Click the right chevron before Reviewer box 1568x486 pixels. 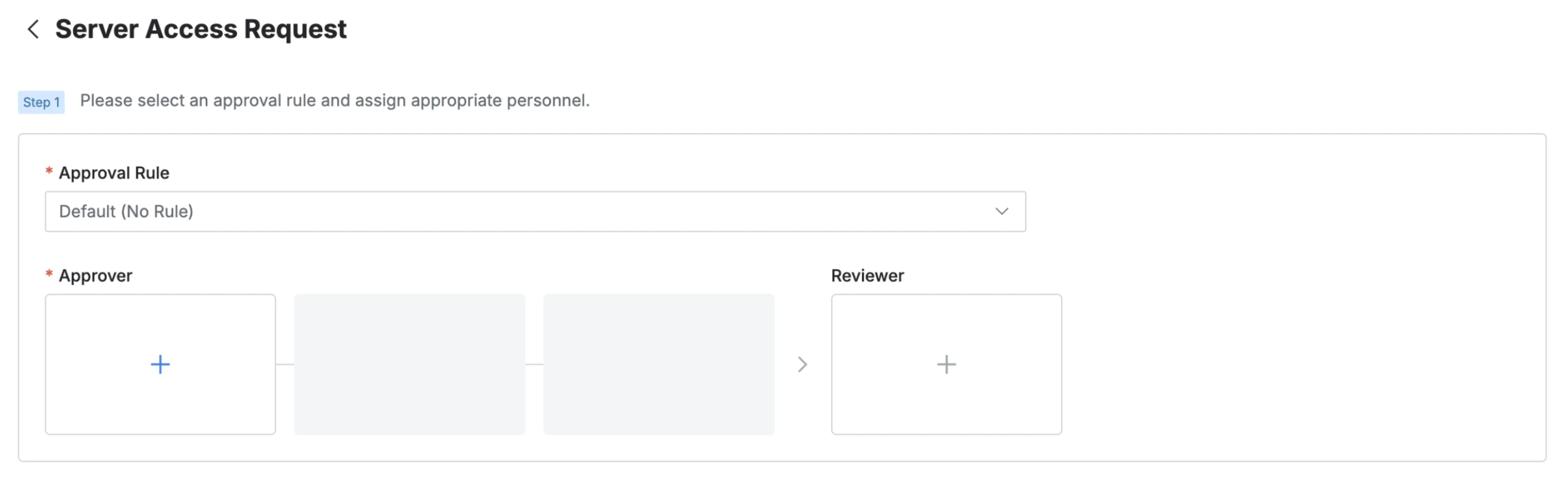tap(802, 364)
